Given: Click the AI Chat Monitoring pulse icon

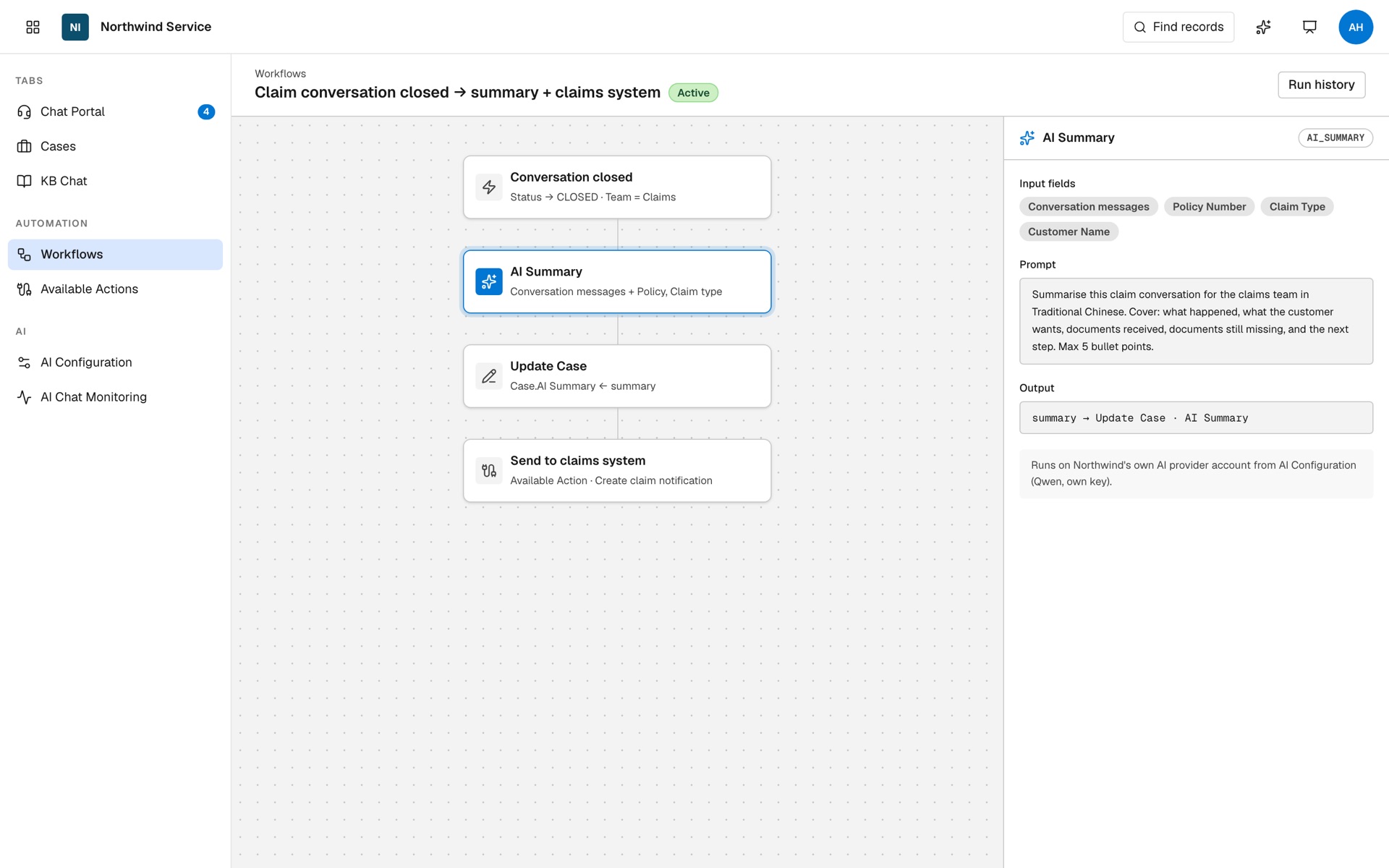Looking at the screenshot, I should [x=24, y=397].
